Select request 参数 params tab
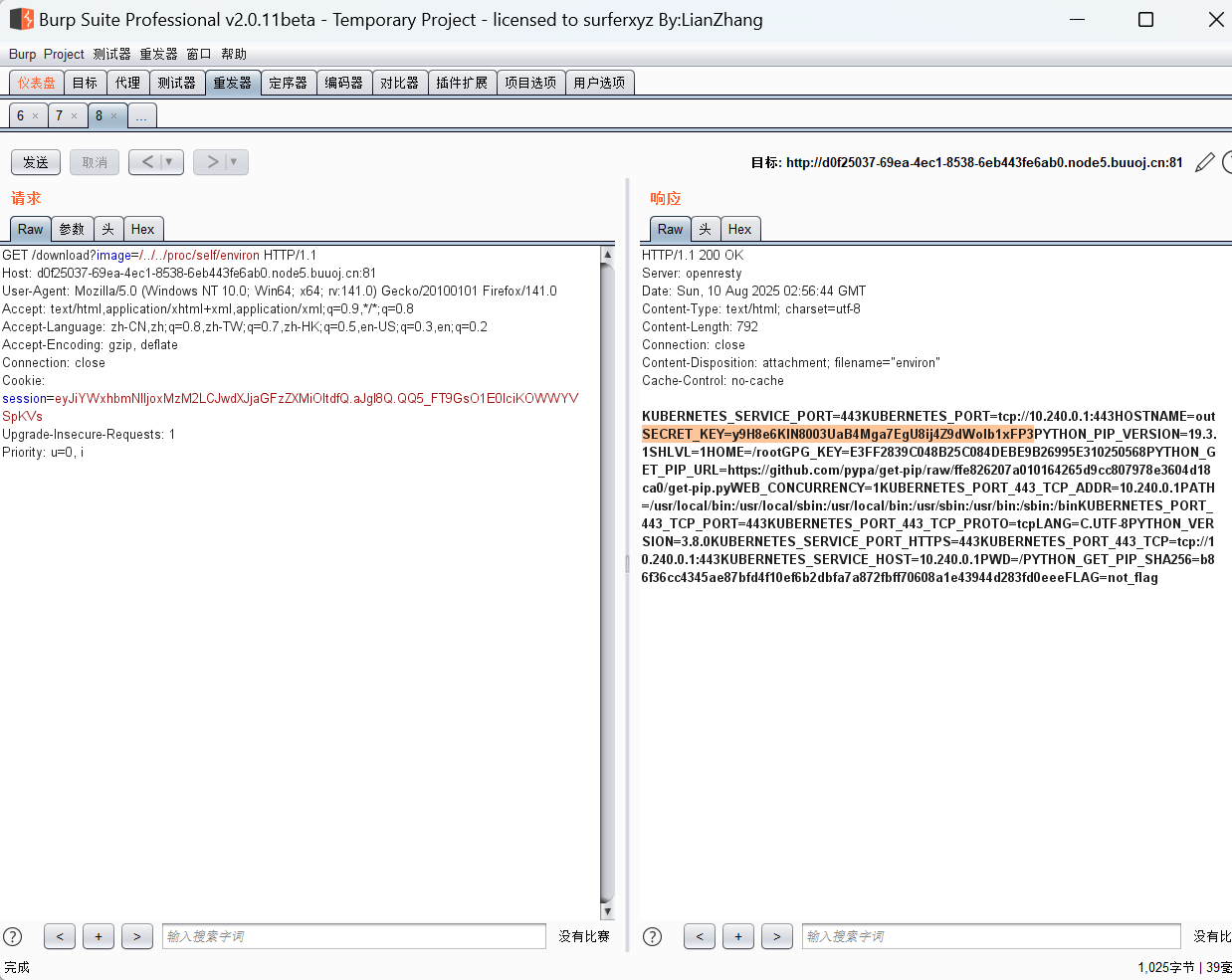Image resolution: width=1232 pixels, height=980 pixels. pyautogui.click(x=72, y=229)
